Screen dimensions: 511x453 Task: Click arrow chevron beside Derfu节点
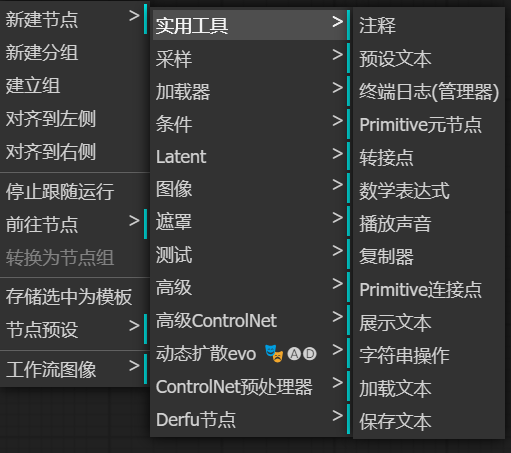pyautogui.click(x=337, y=416)
